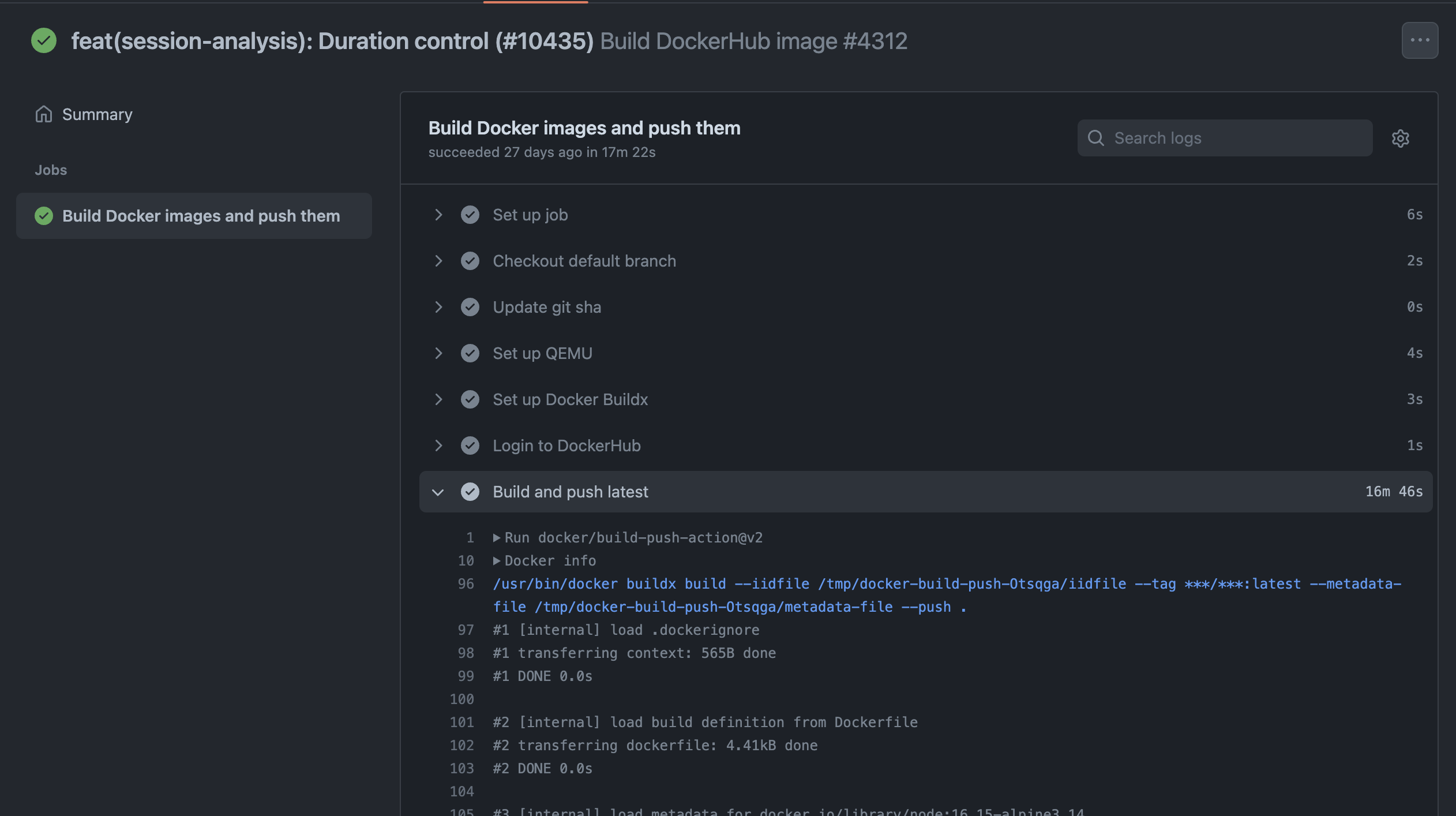Expand the Checkout default branch step
The width and height of the screenshot is (1456, 816).
click(x=439, y=260)
